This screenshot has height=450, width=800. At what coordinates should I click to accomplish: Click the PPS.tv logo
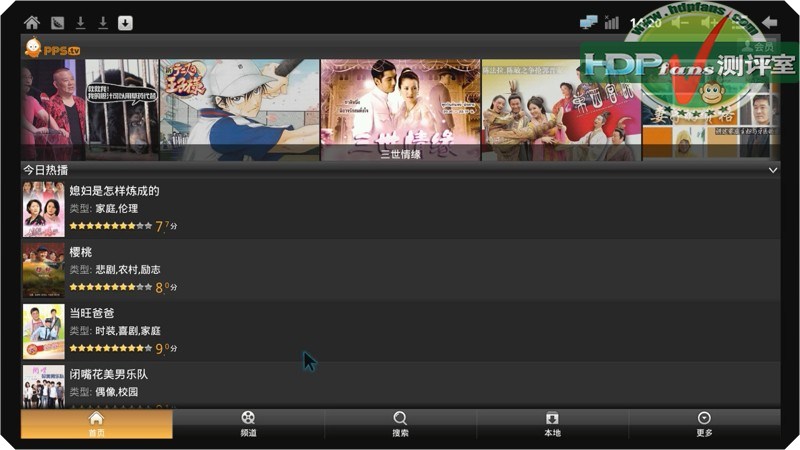point(52,48)
